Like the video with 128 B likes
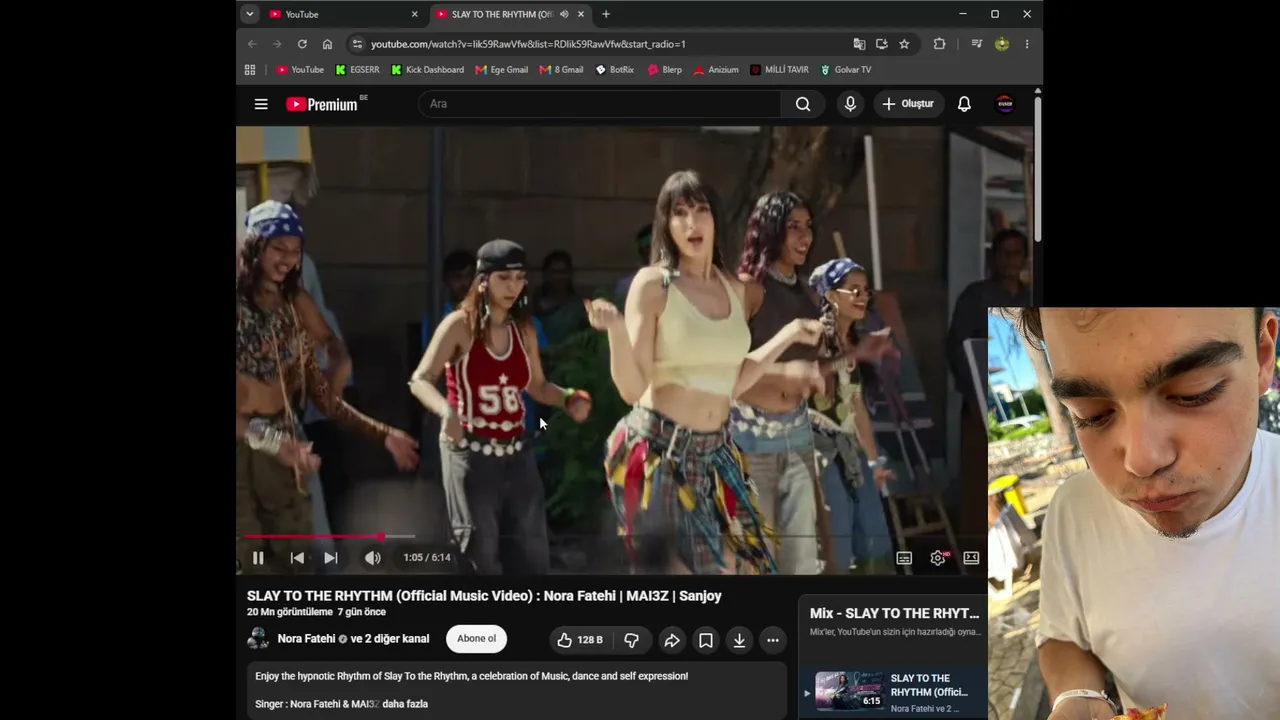 click(x=581, y=640)
